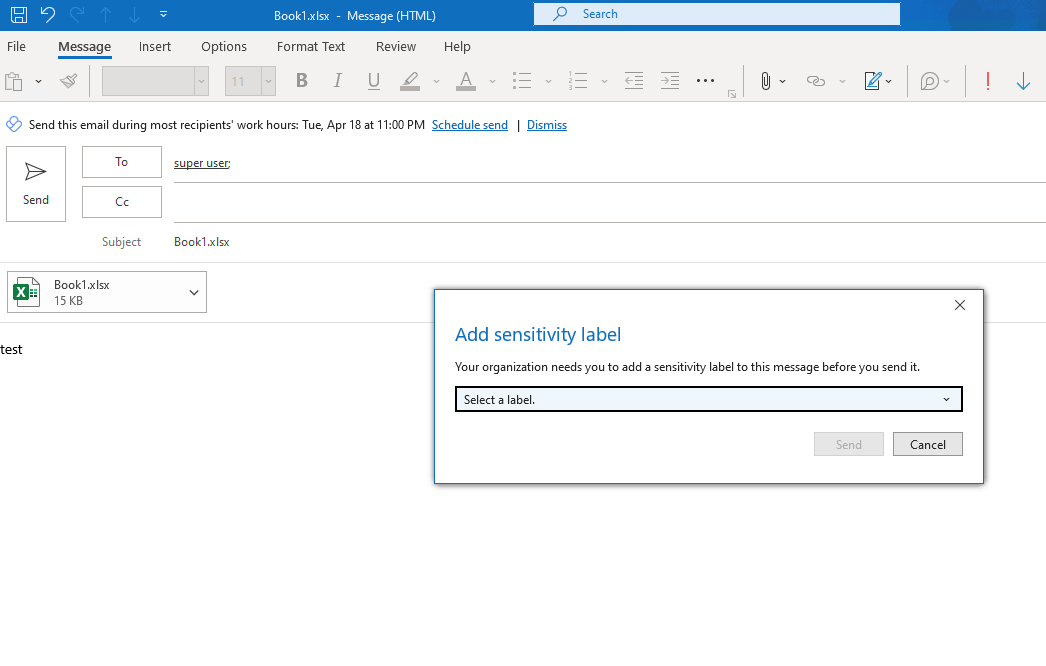Click the To button
The height and width of the screenshot is (666, 1046).
pos(121,161)
